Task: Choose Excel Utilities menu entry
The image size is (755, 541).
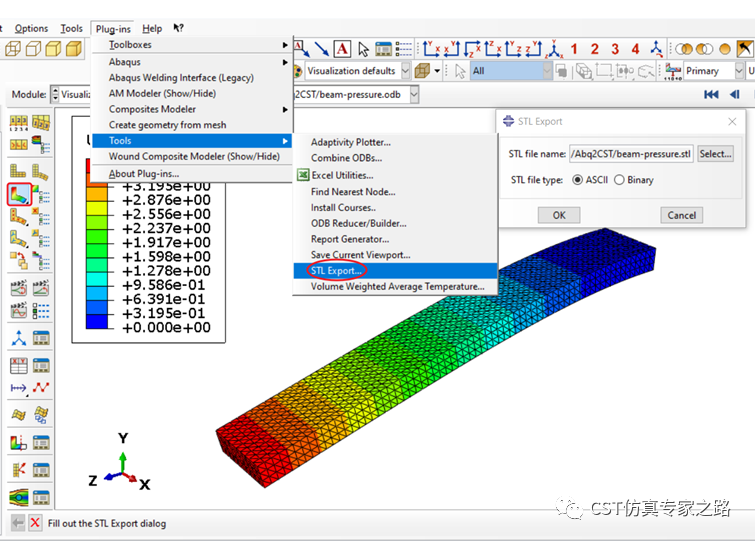Action: tap(395, 175)
